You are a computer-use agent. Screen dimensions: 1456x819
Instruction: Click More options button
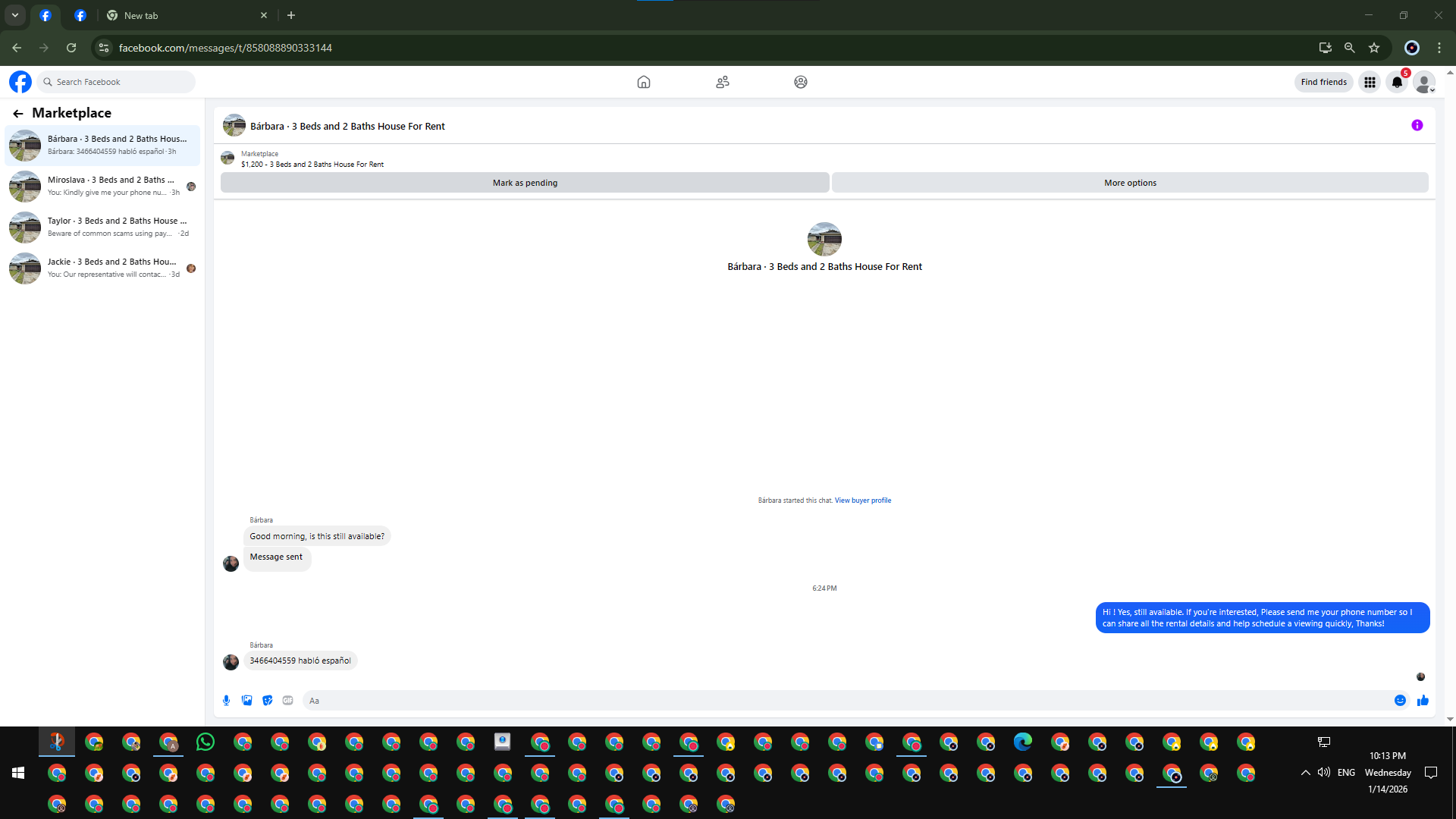pos(1130,183)
